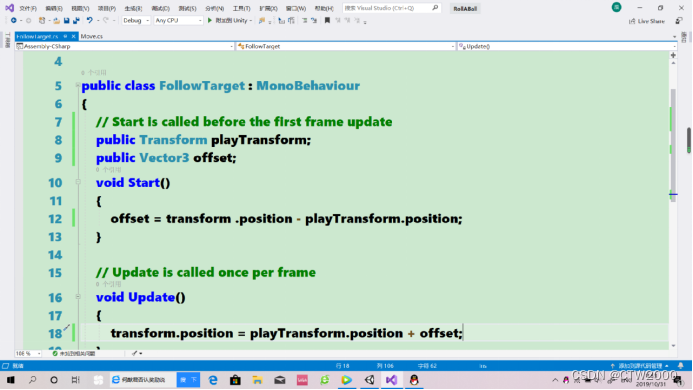Open the 帮助(H) menu
Image resolution: width=693 pixels, height=390 pixels.
pyautogui.click(x=324, y=8)
